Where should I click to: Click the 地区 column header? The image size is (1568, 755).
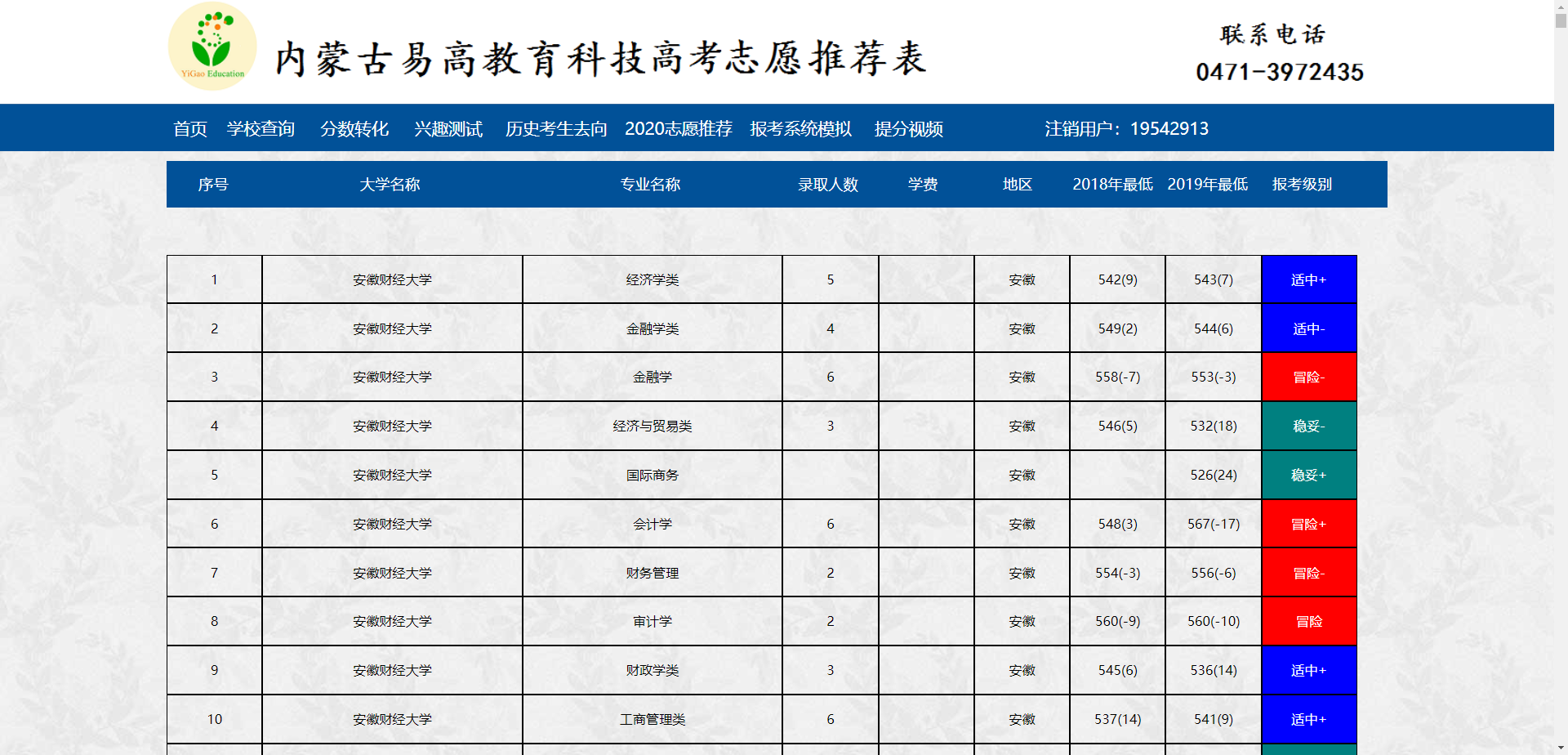pyautogui.click(x=1018, y=185)
